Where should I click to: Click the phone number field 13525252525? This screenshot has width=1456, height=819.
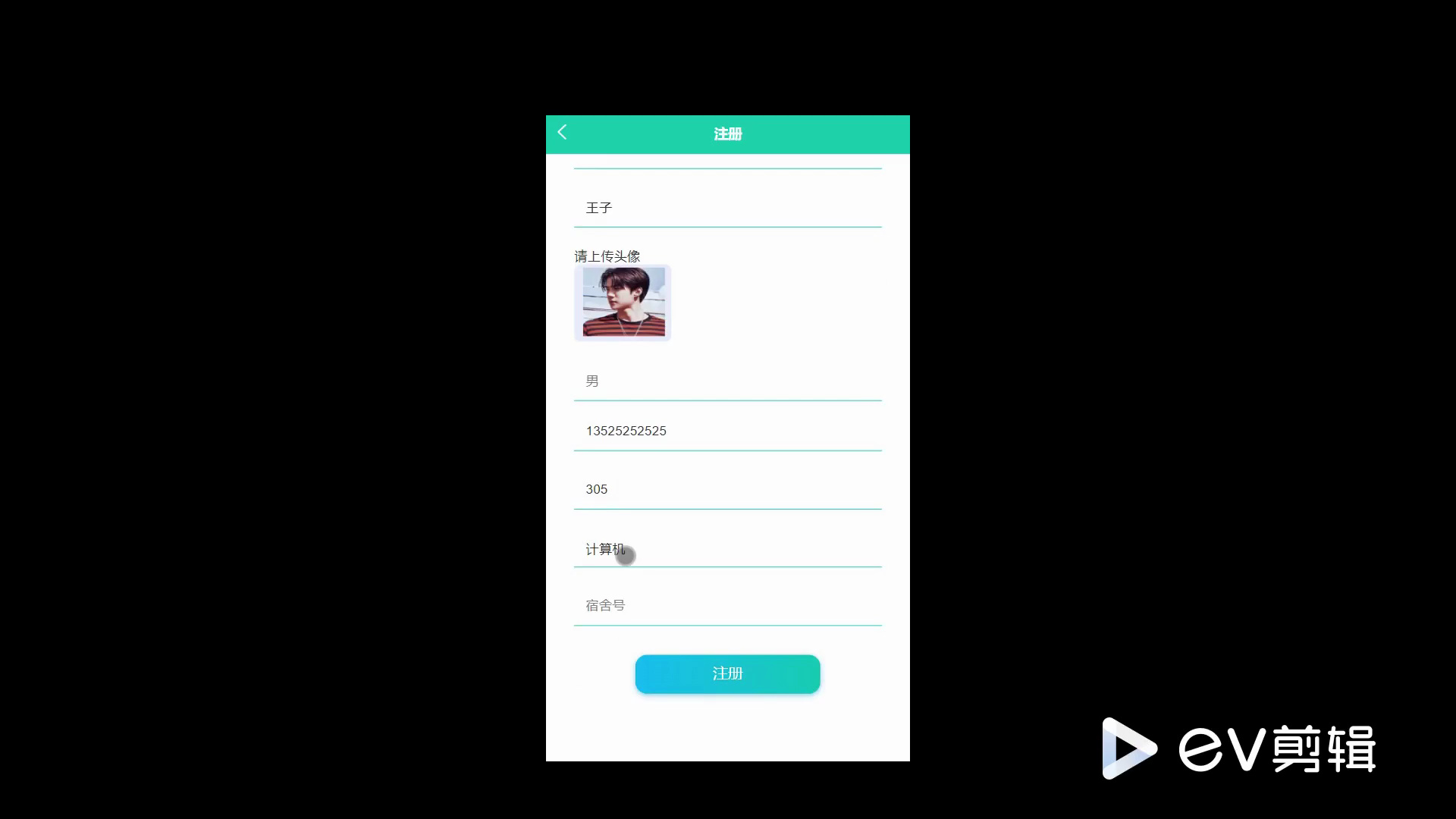[728, 430]
